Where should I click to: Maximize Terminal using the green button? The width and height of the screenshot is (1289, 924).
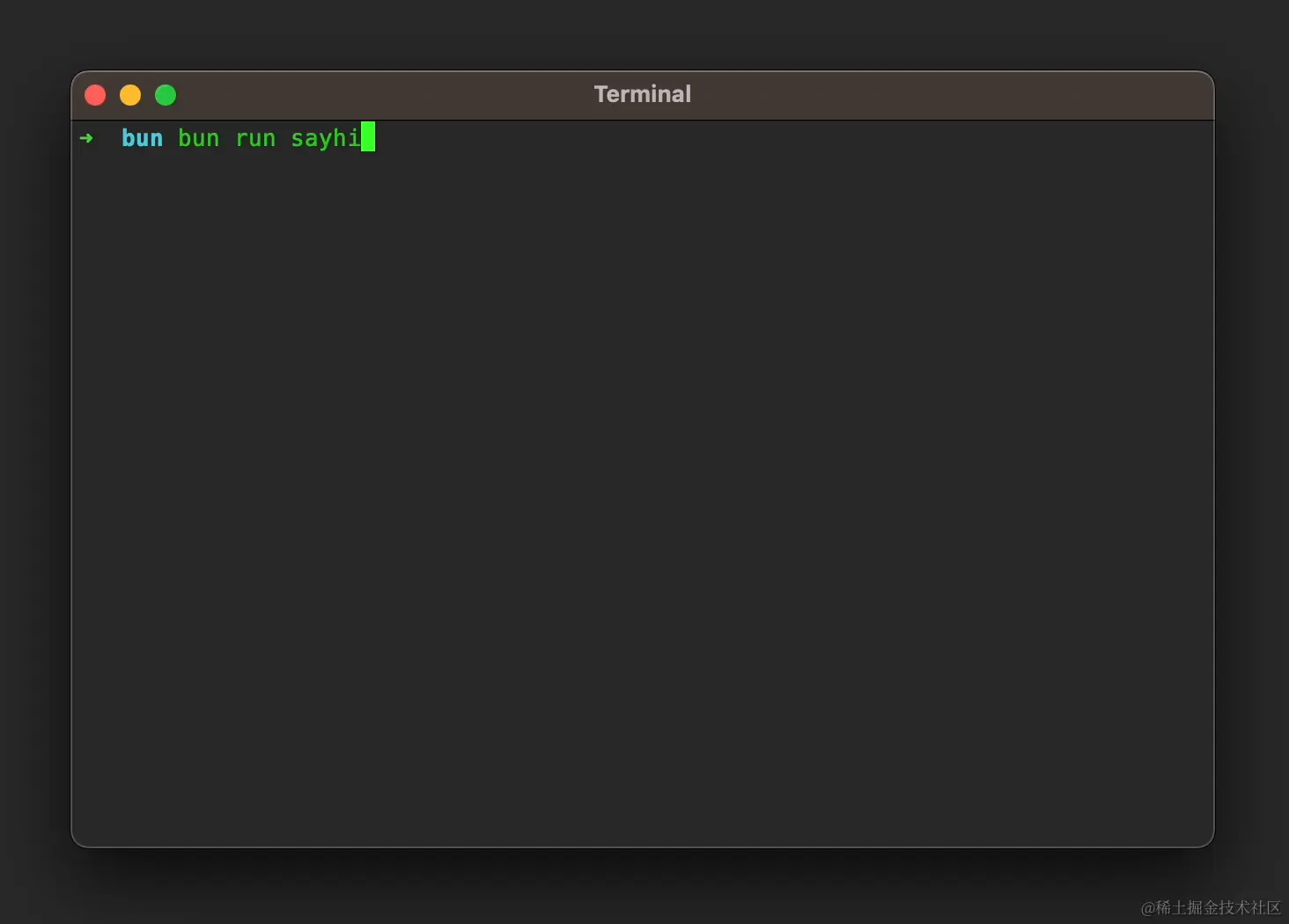click(166, 95)
